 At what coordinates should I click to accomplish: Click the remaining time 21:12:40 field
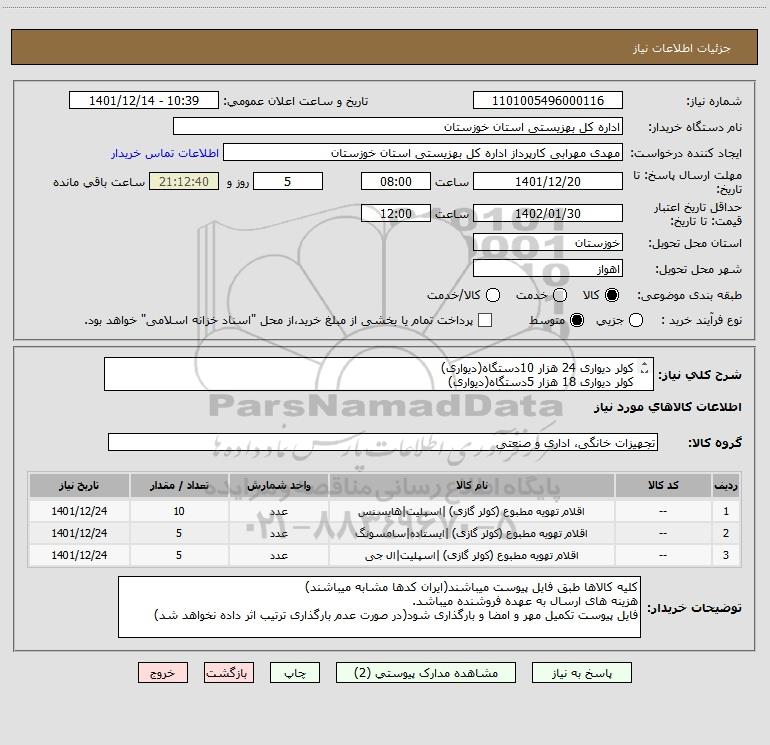[x=184, y=182]
